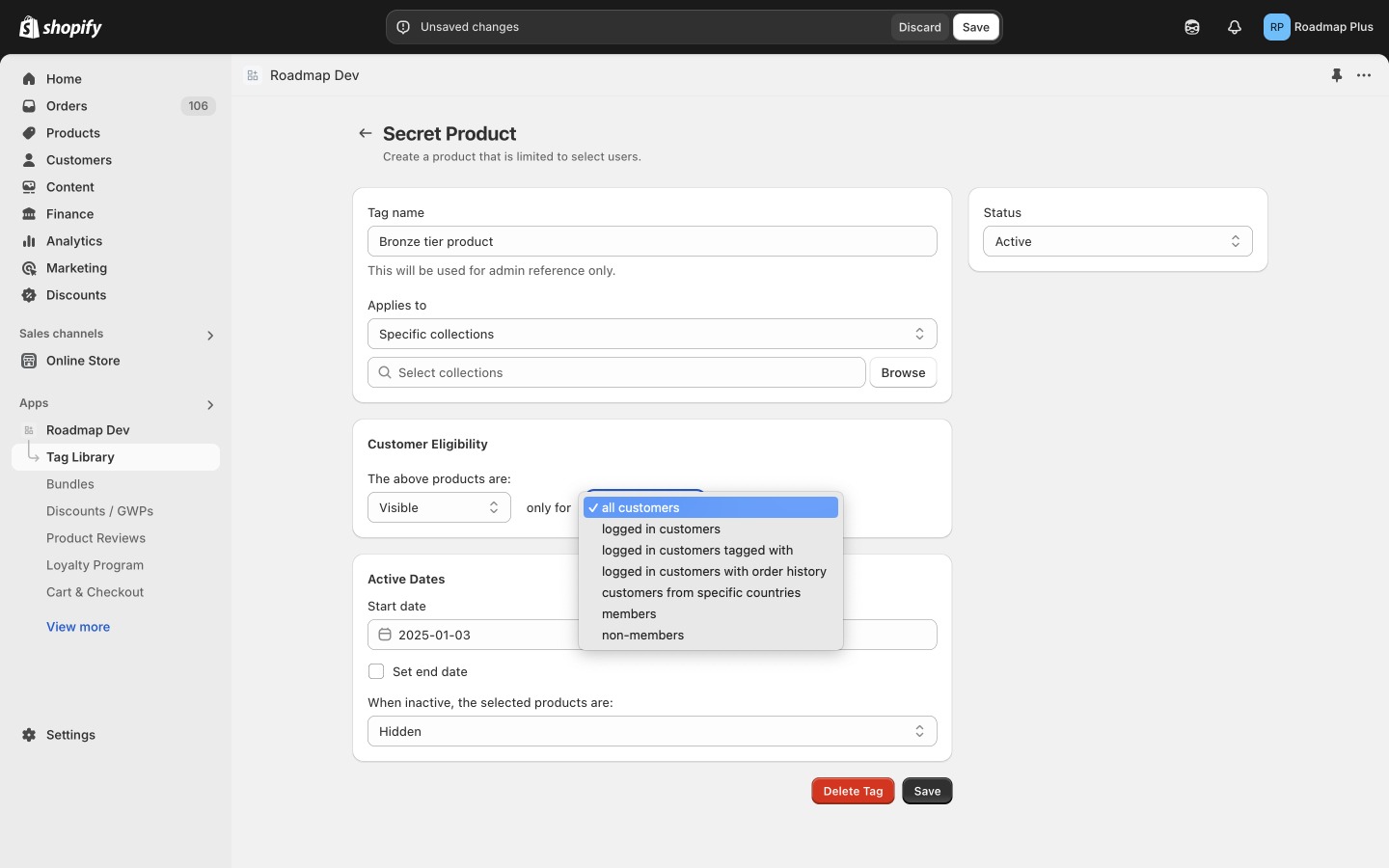Open the search icon in Select collections field
This screenshot has width=1389, height=868.
(385, 372)
